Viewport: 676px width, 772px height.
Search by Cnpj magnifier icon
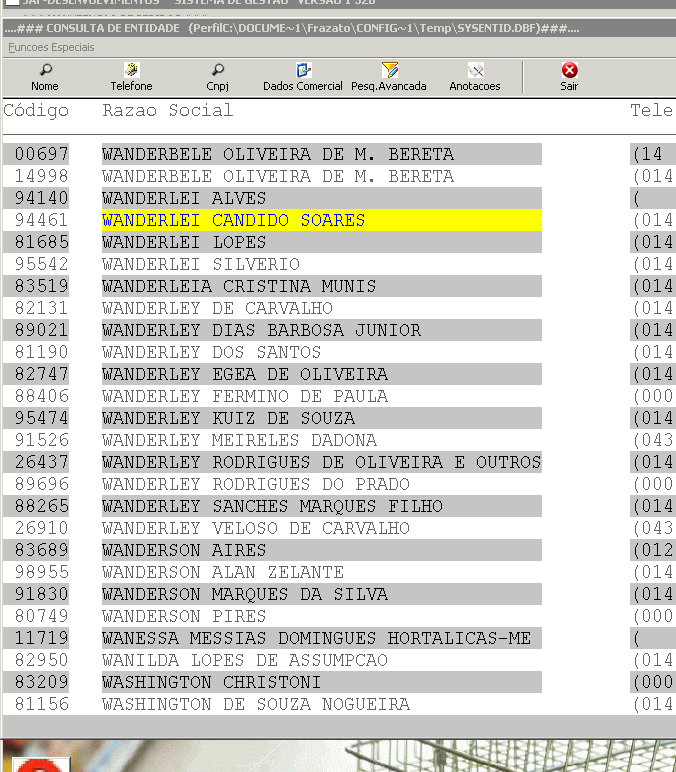(218, 70)
